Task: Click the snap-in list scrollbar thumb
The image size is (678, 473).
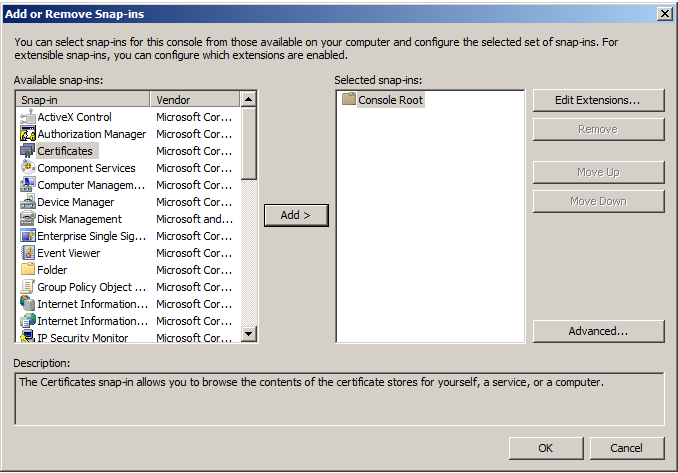Action: pos(249,144)
